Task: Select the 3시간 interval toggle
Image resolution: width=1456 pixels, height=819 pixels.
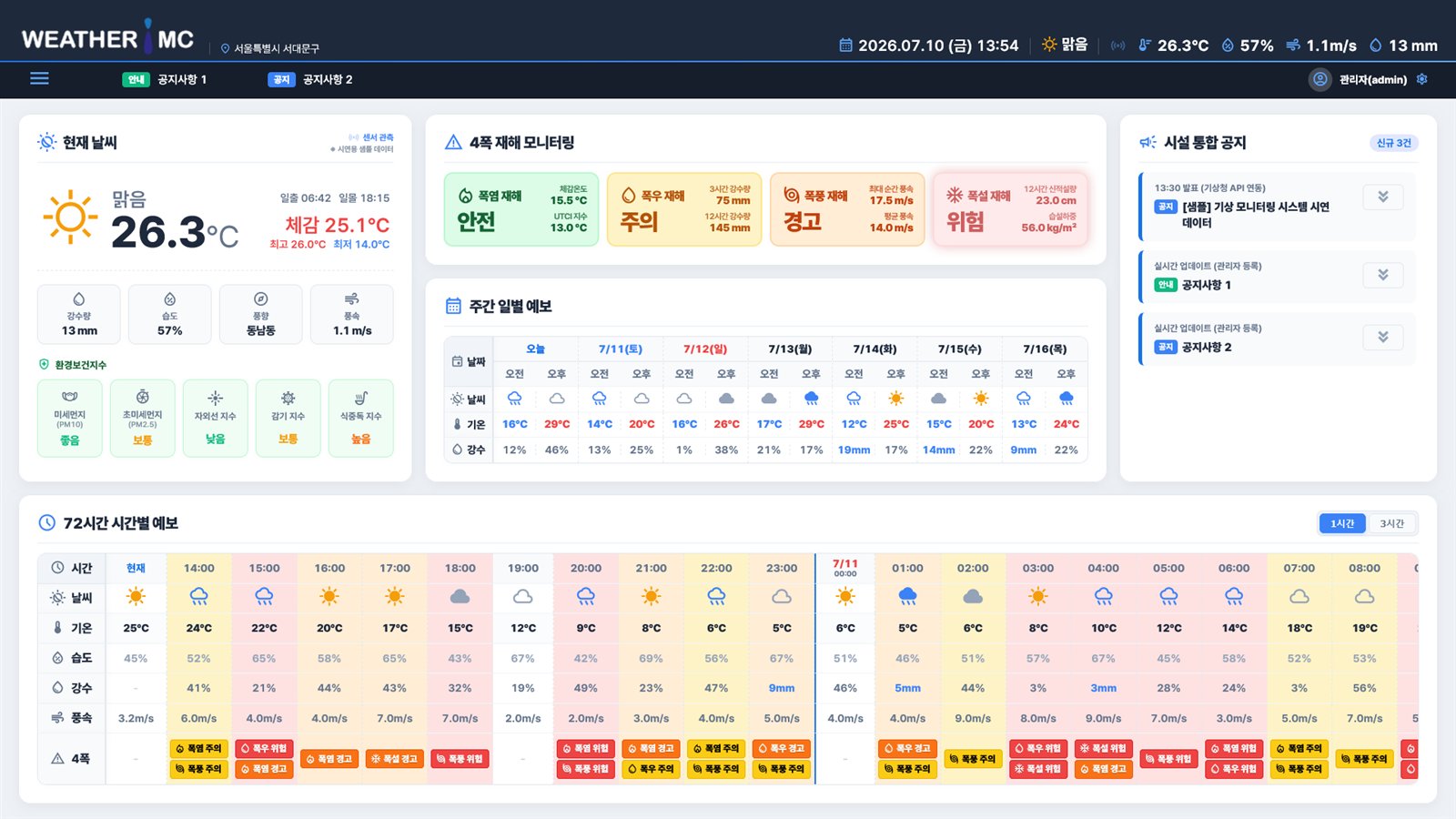Action: (x=1391, y=523)
